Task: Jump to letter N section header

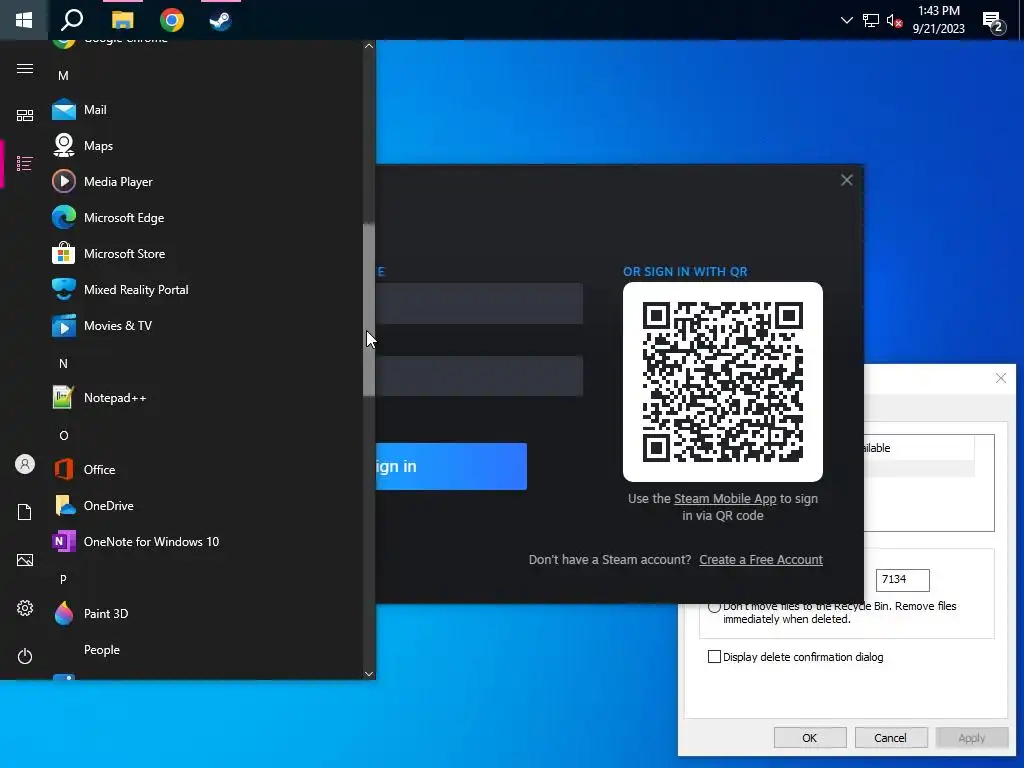Action: pyautogui.click(x=63, y=364)
